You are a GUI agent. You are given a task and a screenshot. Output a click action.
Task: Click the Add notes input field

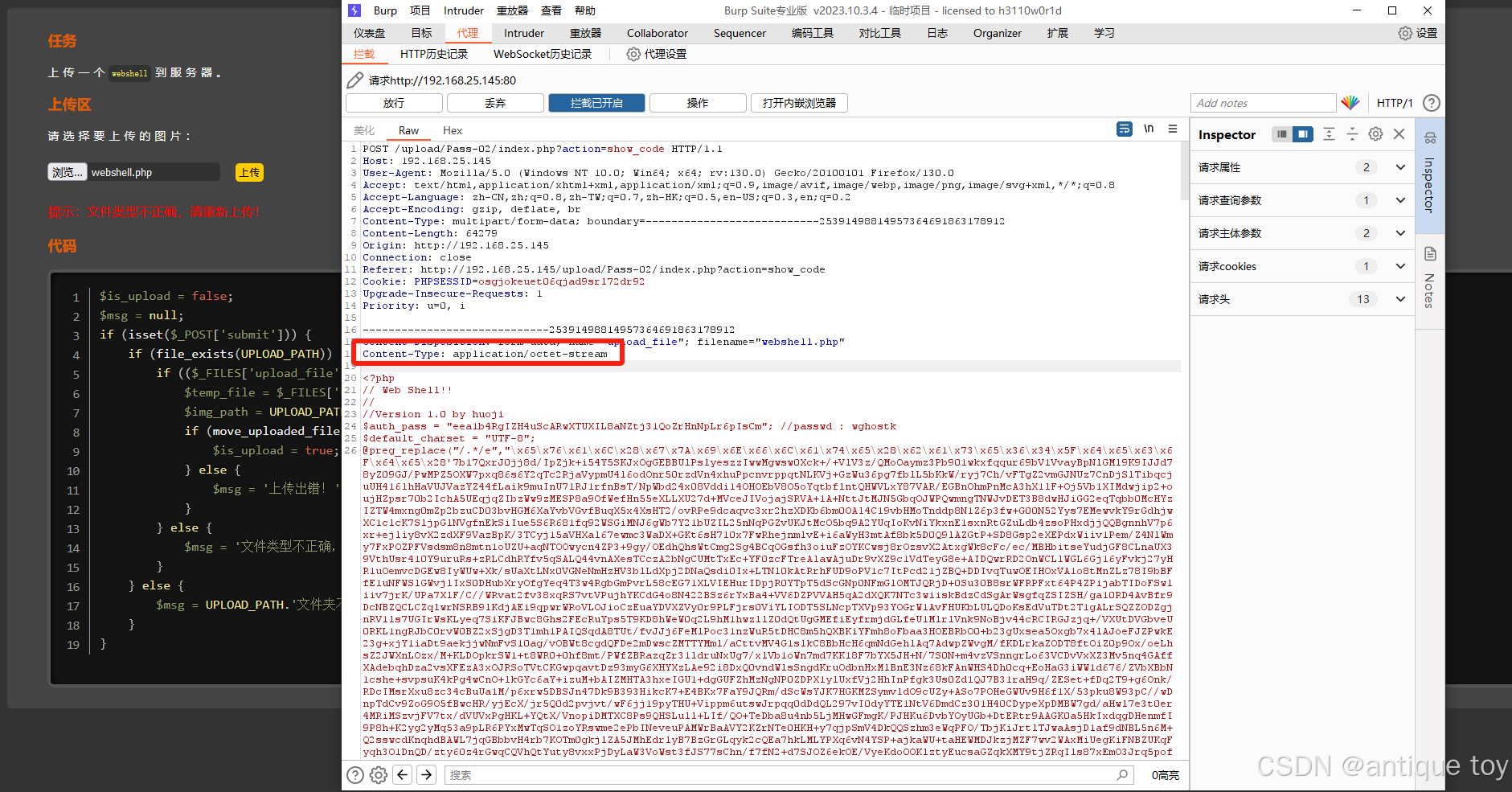pyautogui.click(x=1263, y=103)
